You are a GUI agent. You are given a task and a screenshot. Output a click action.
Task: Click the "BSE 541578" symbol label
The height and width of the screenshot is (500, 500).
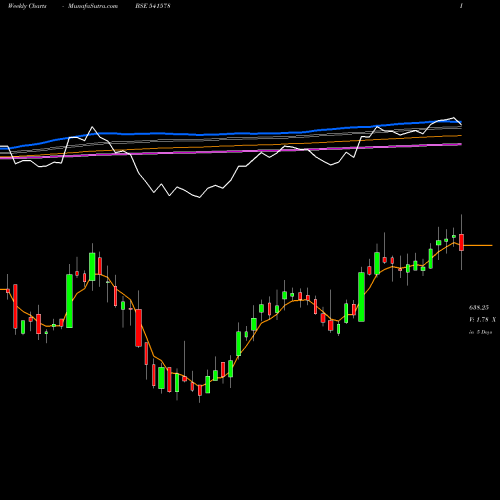(153, 6)
